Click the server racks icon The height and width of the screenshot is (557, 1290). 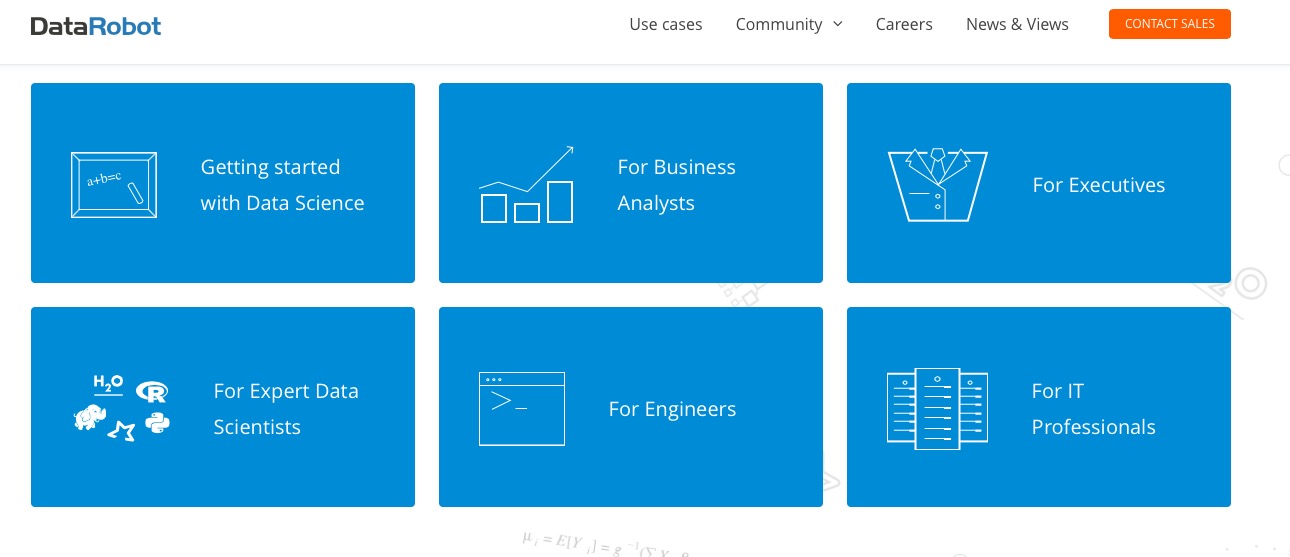tap(937, 408)
